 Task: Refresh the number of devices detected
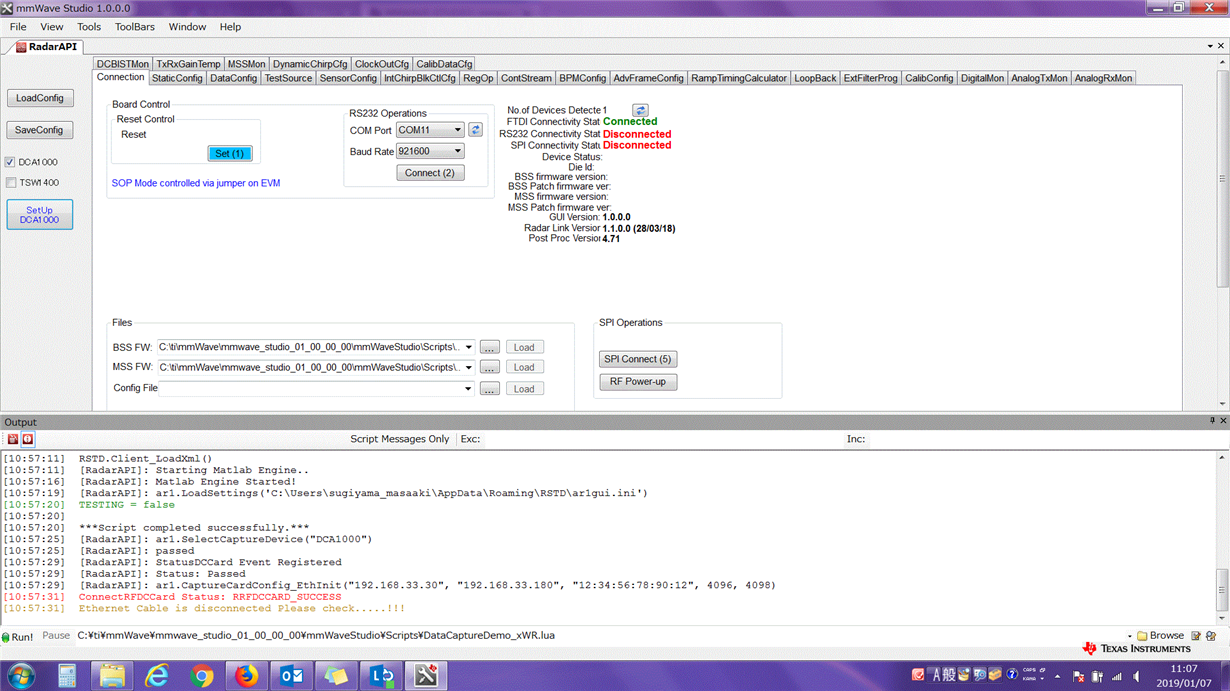(x=641, y=110)
